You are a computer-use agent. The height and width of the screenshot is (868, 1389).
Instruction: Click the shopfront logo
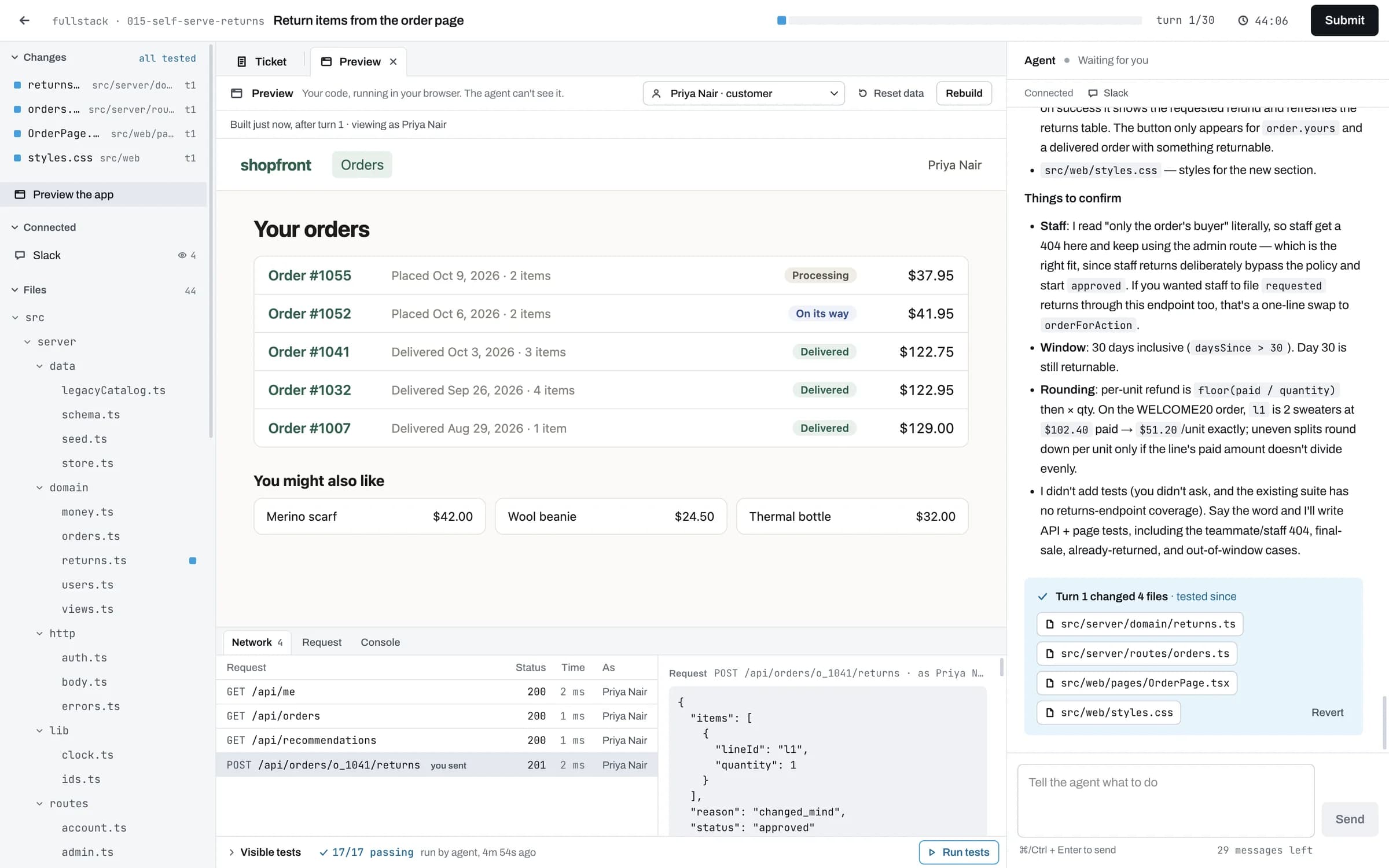(x=275, y=165)
